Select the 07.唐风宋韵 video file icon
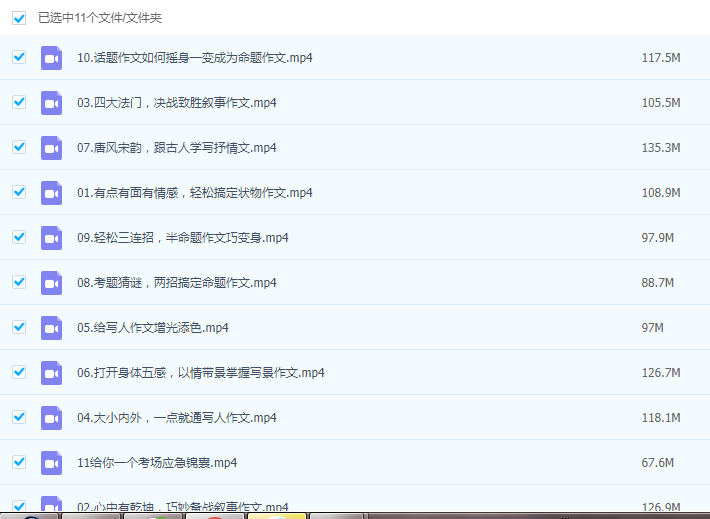 coord(51,148)
